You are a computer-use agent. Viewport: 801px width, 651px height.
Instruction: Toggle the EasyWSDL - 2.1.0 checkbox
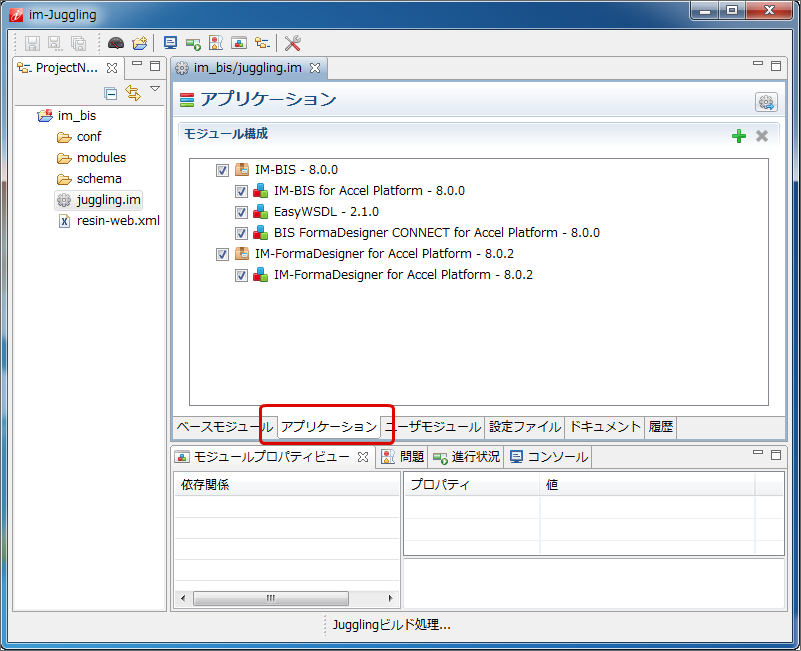click(x=241, y=212)
